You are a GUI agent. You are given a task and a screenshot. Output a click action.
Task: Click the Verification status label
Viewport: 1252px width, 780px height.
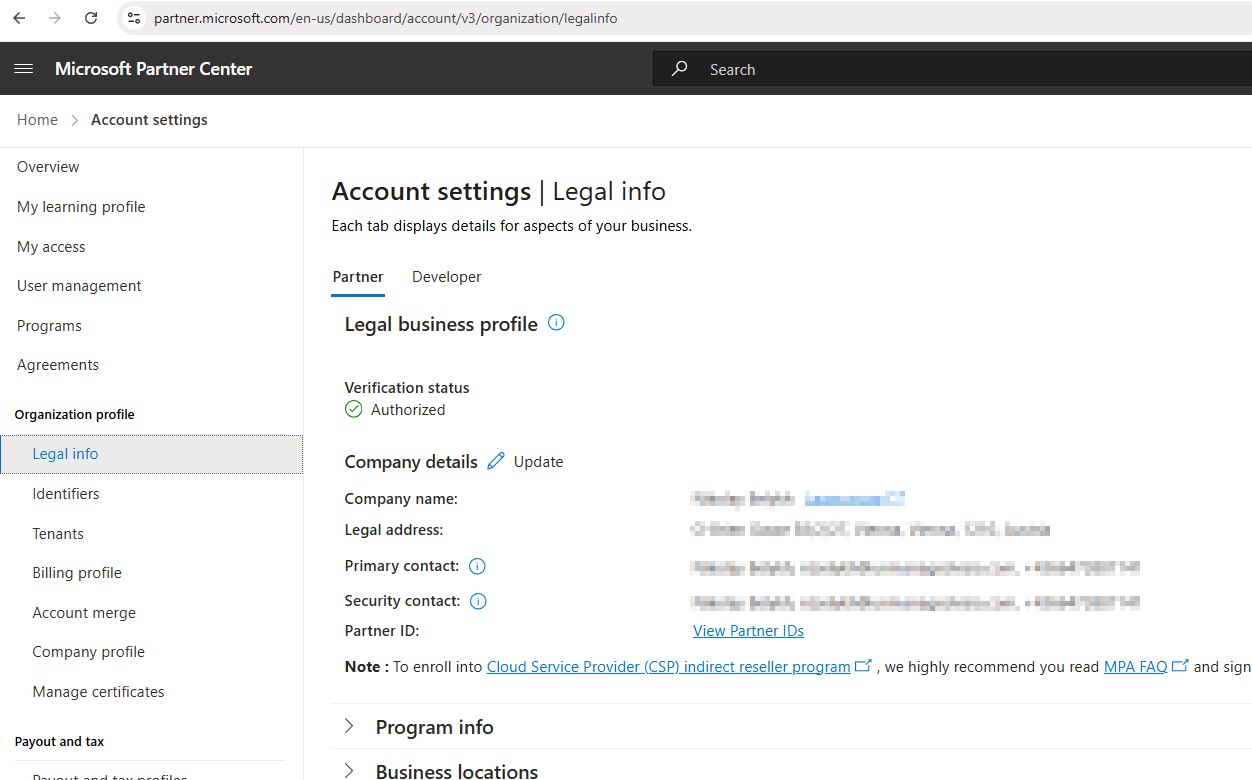pos(407,388)
